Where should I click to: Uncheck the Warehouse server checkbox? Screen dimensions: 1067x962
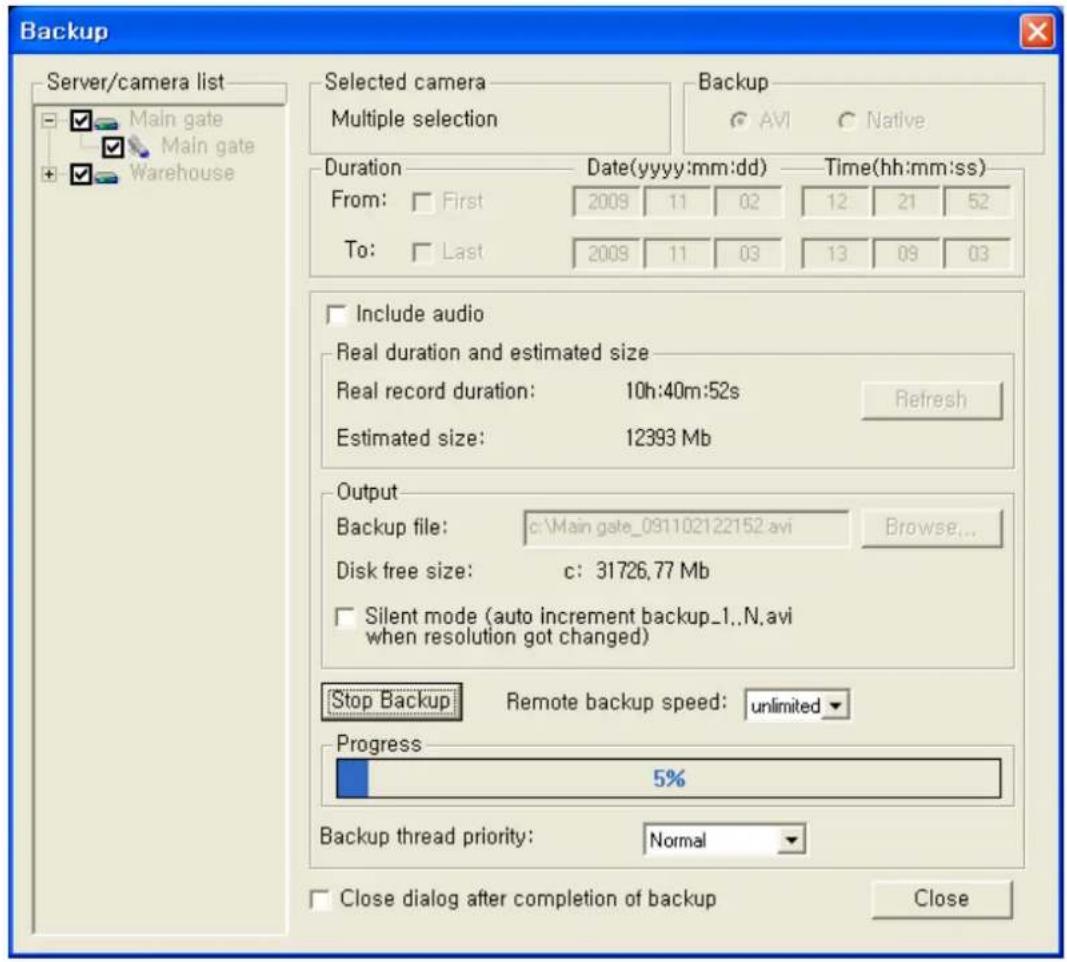pyautogui.click(x=81, y=174)
